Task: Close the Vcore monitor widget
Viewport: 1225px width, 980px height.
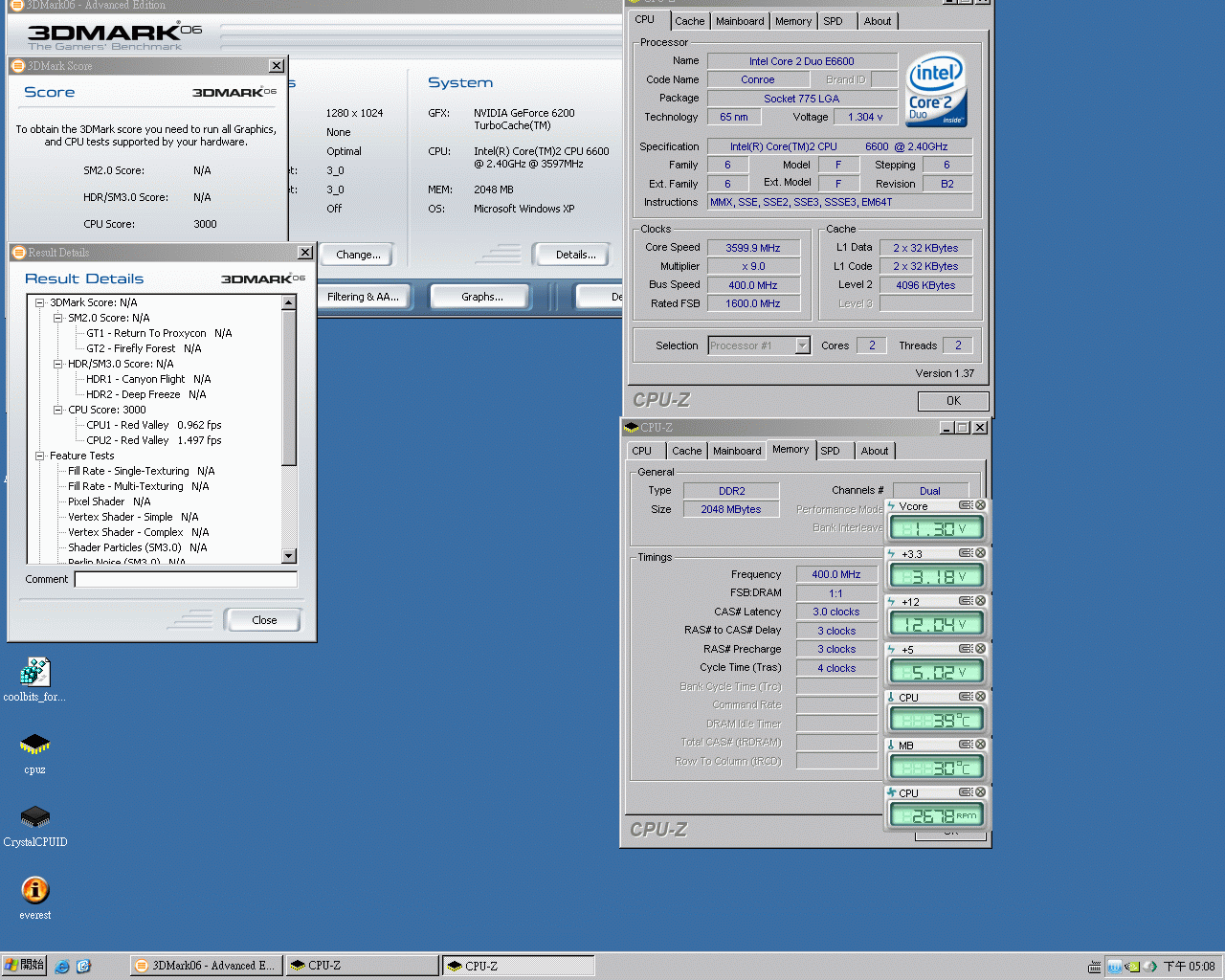Action: pyautogui.click(x=980, y=505)
